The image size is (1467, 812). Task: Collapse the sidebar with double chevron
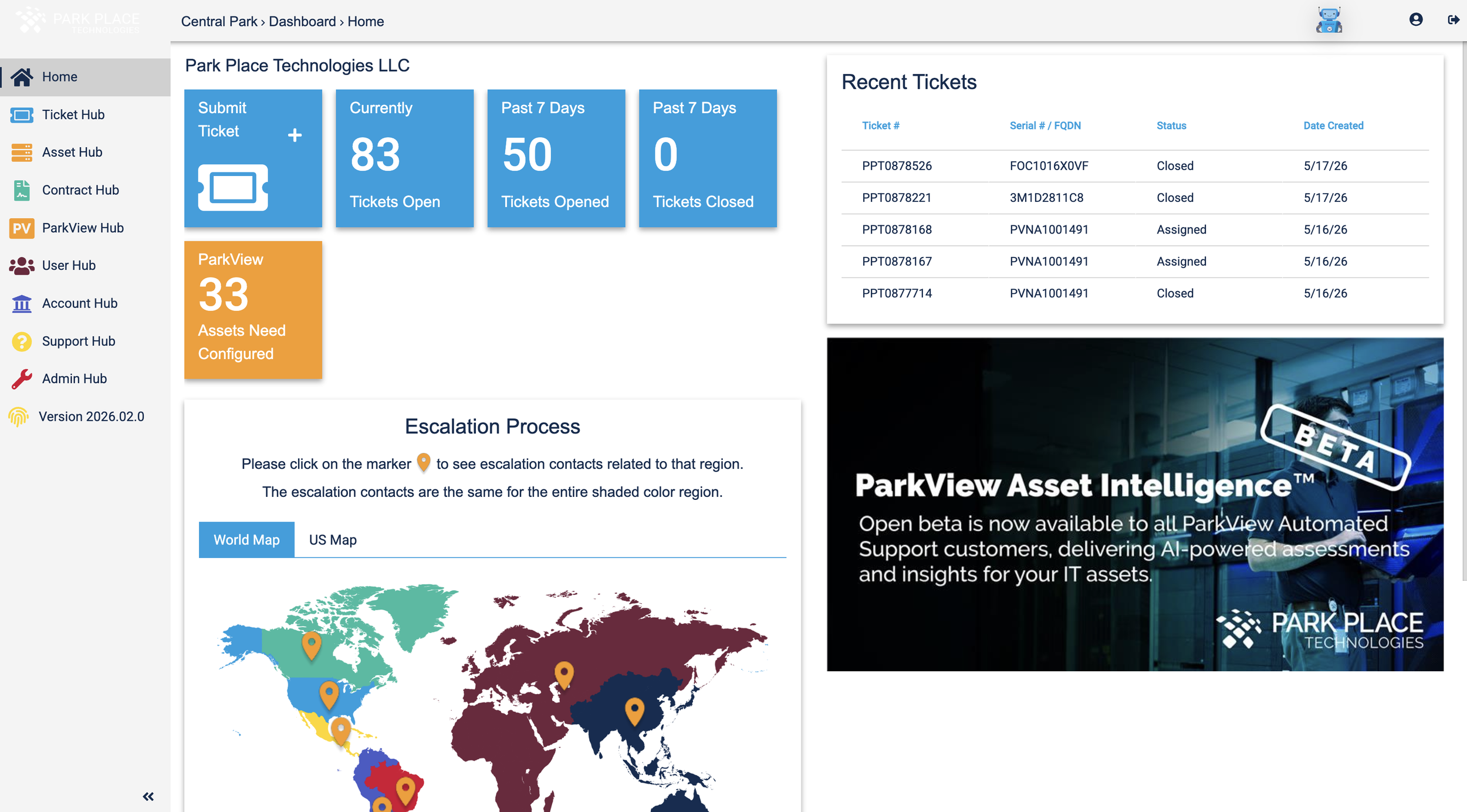click(x=148, y=797)
